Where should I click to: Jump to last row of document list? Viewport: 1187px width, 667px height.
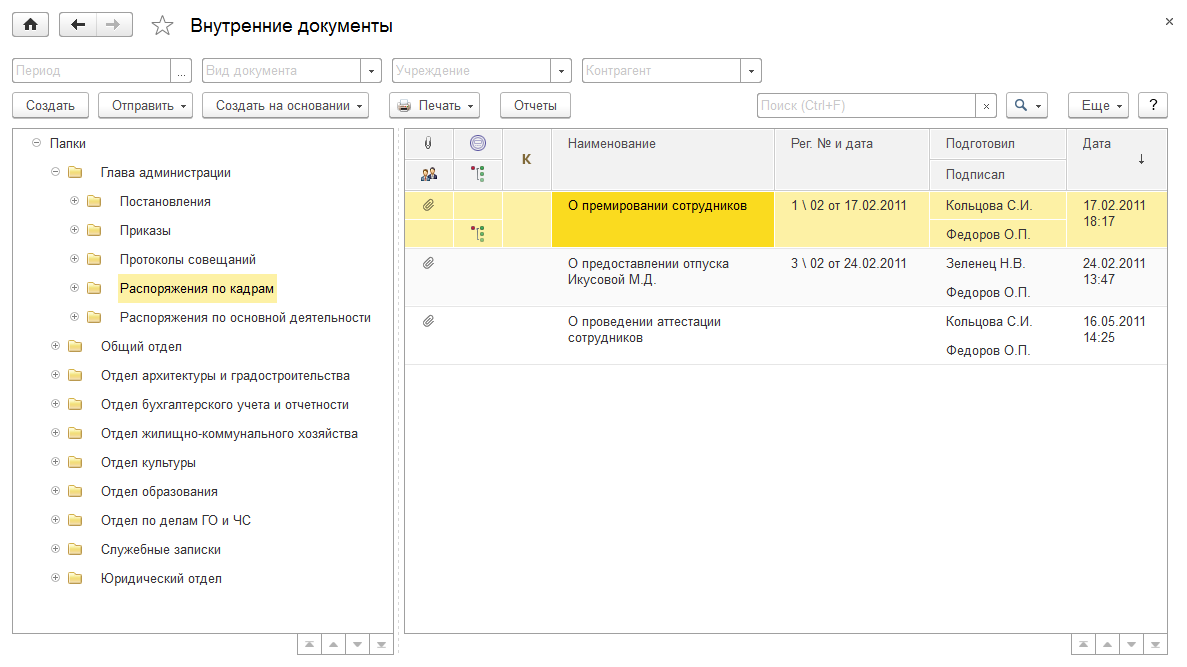point(1155,644)
